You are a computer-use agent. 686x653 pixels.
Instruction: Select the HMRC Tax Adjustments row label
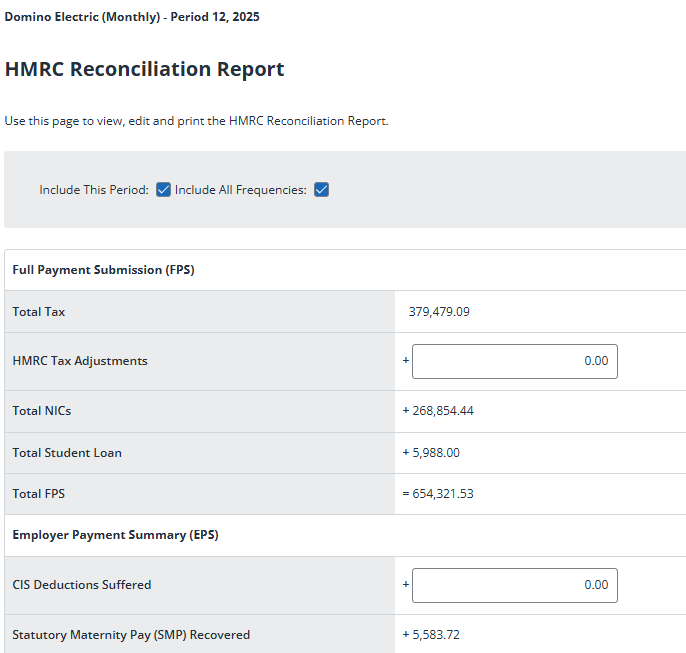coord(80,361)
